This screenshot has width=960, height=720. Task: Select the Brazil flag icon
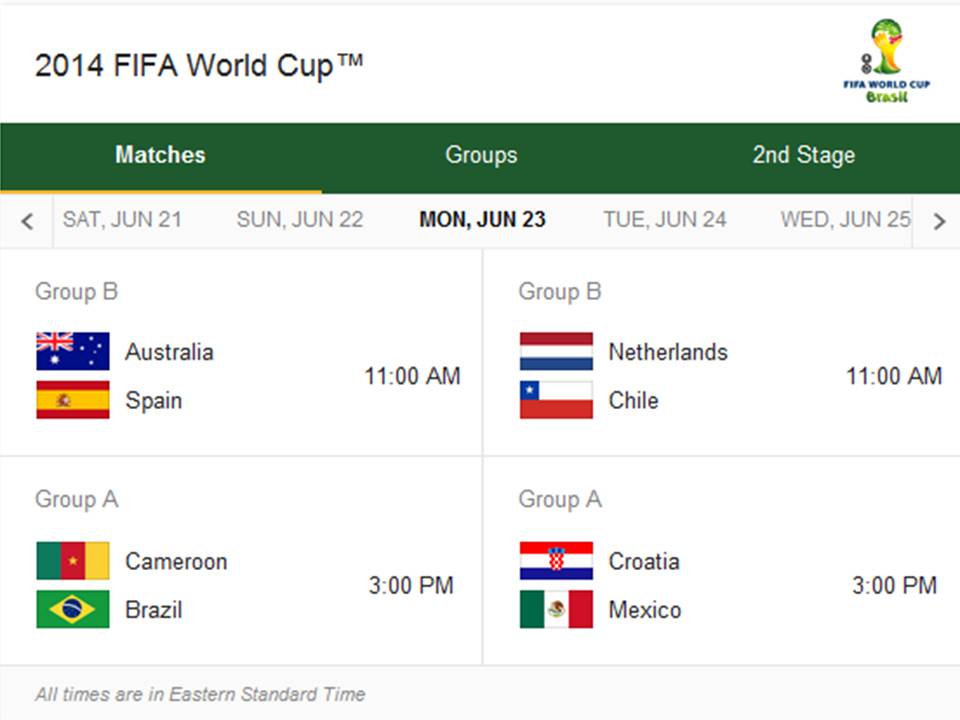[72, 609]
